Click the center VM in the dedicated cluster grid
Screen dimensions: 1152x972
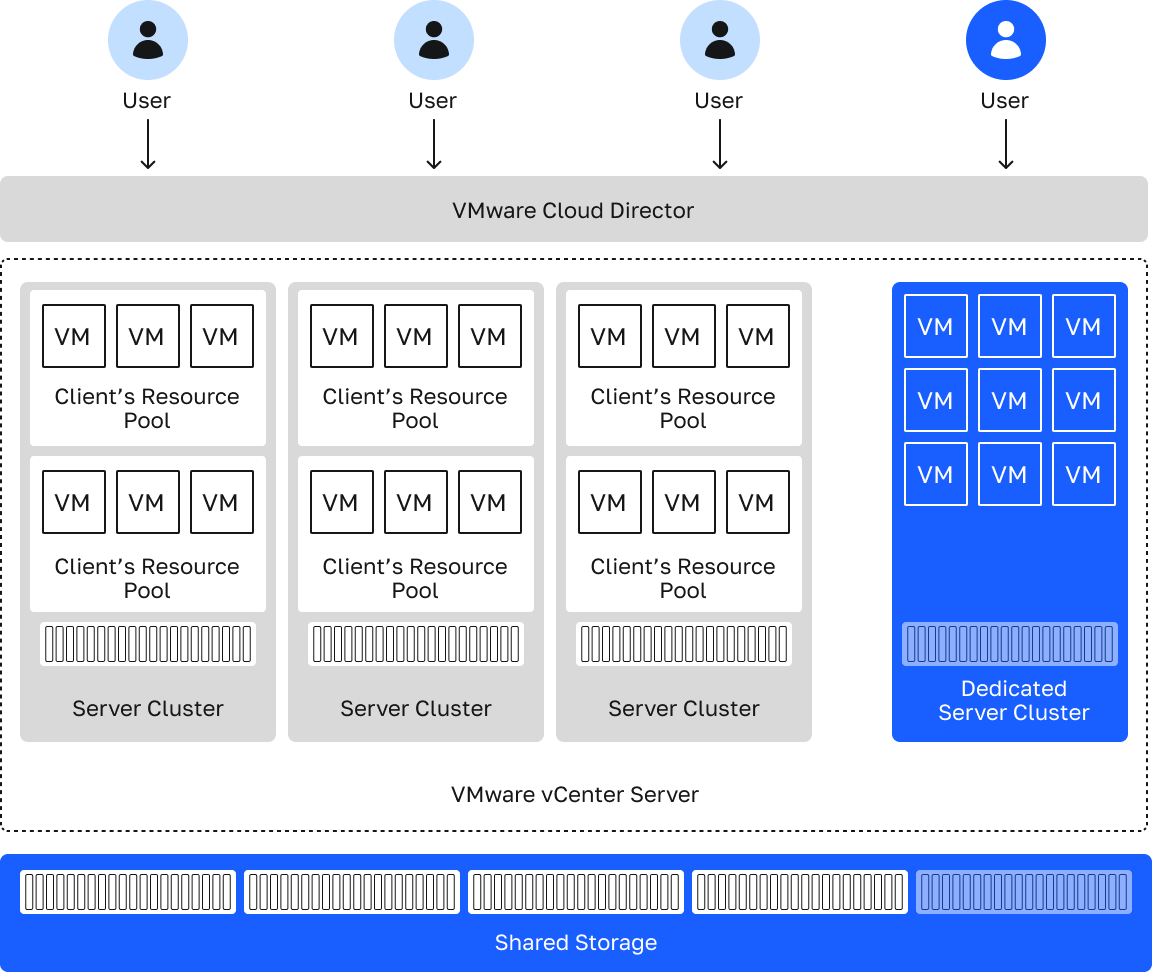1009,400
